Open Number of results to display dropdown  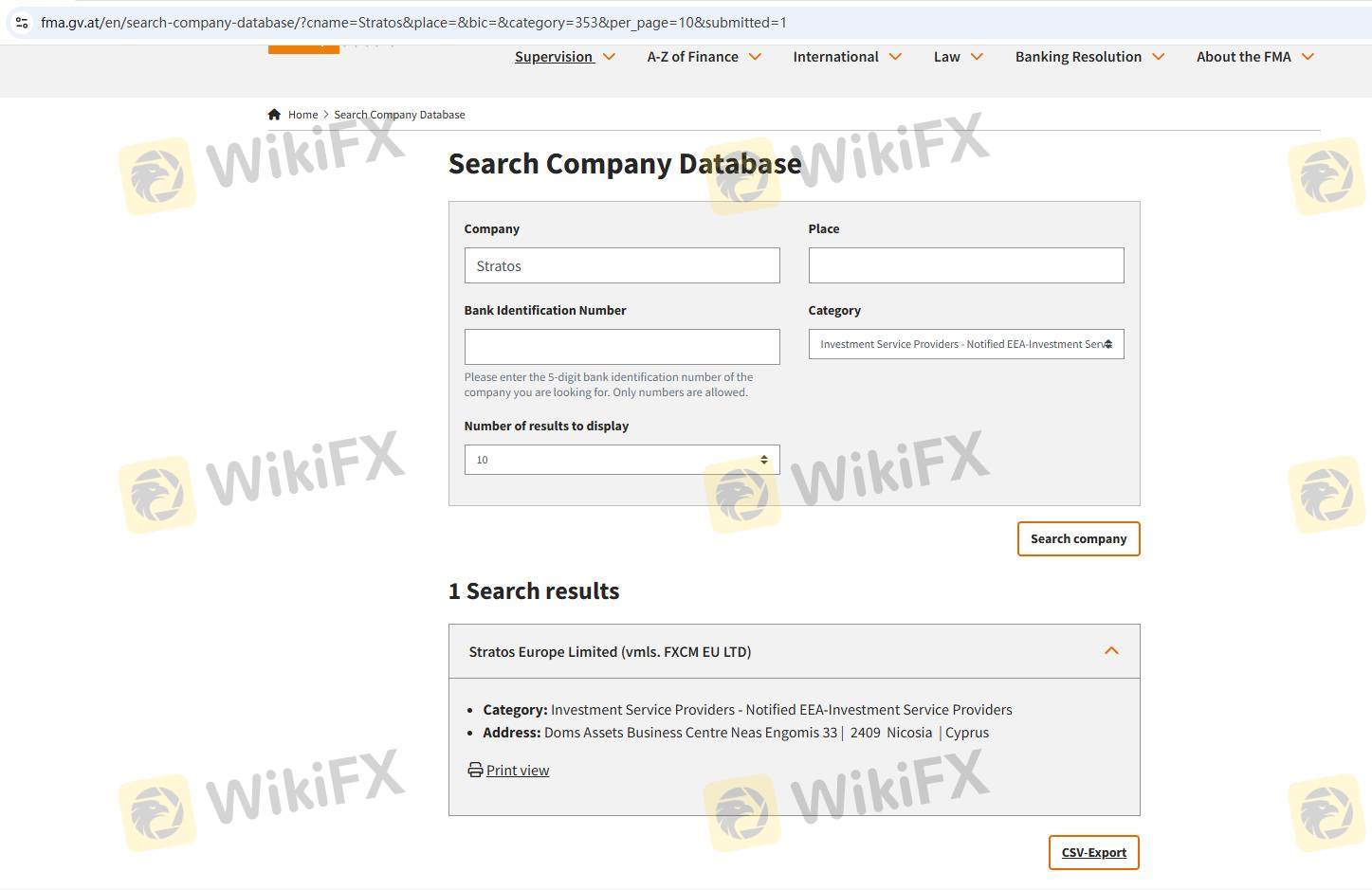621,460
